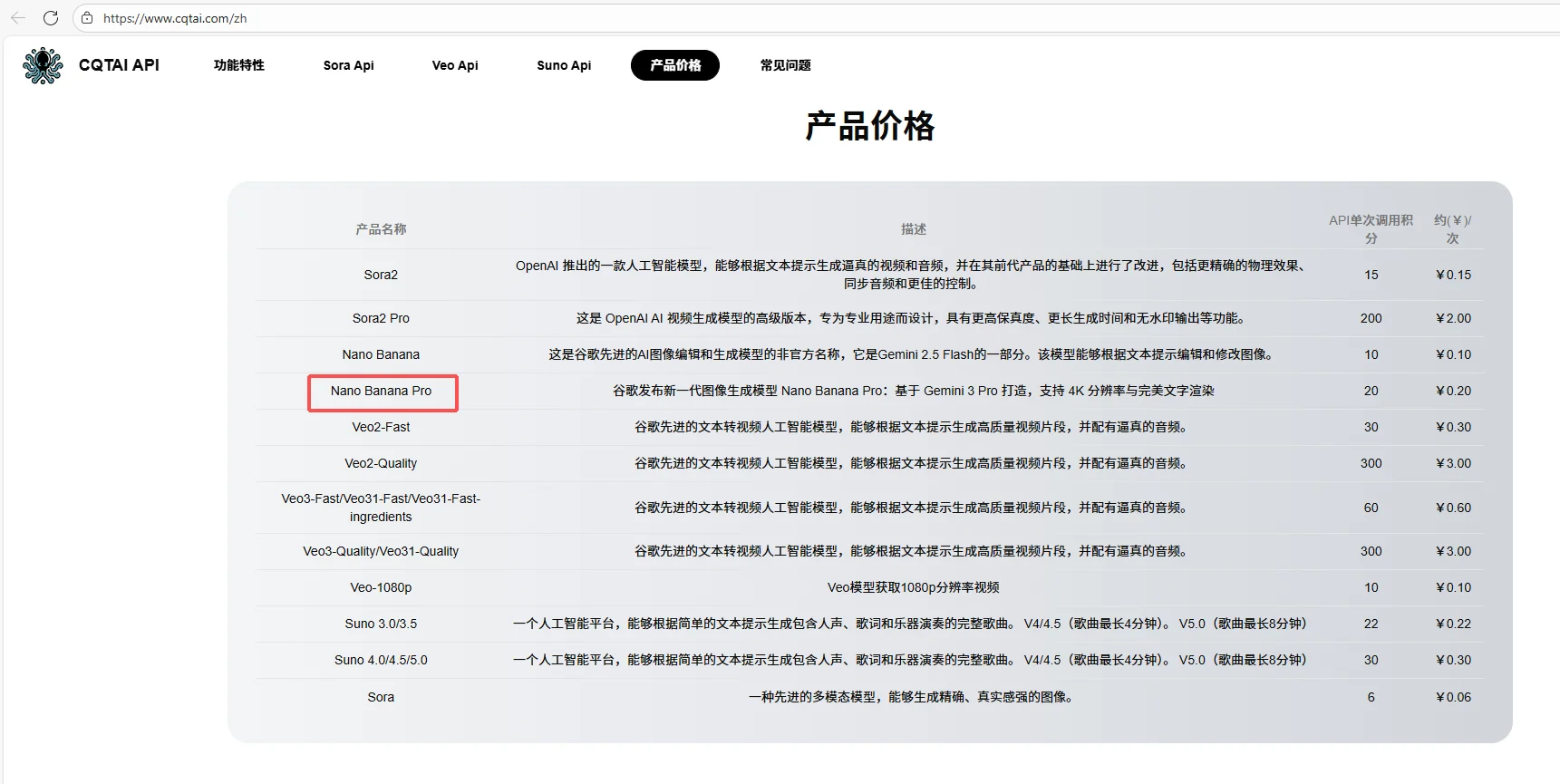Open the CQTAI API home link

click(x=119, y=65)
